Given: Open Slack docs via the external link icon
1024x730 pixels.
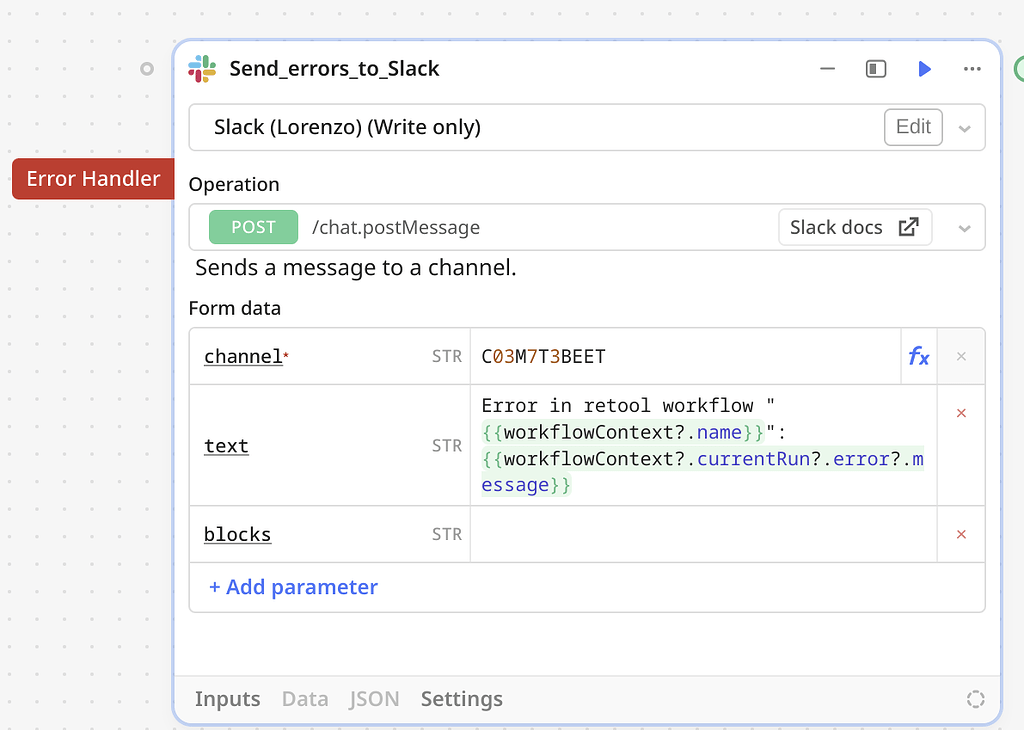Looking at the screenshot, I should click(908, 227).
